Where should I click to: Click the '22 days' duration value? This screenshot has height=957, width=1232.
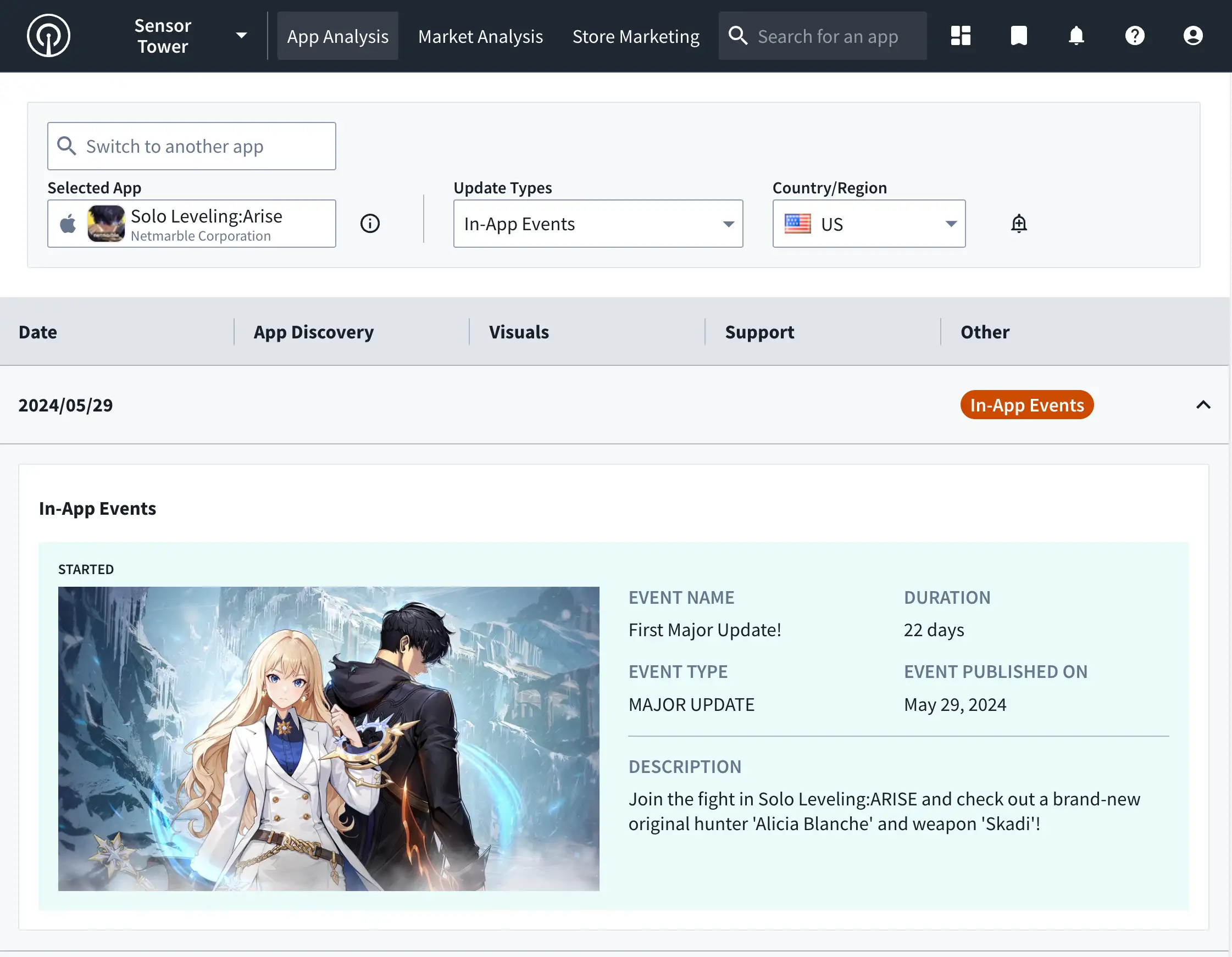coord(934,630)
